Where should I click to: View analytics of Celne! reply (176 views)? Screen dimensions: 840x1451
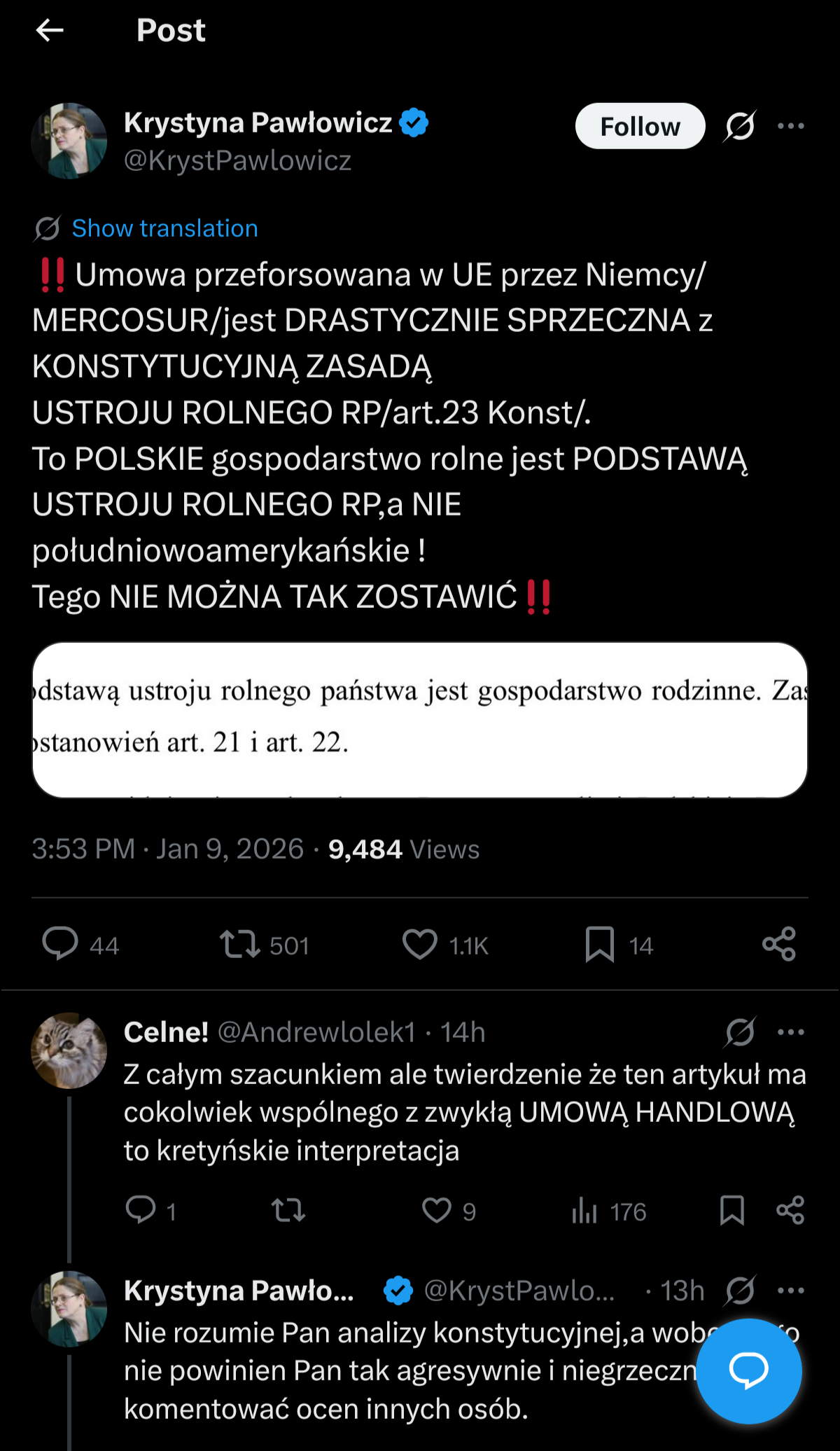(x=584, y=1210)
